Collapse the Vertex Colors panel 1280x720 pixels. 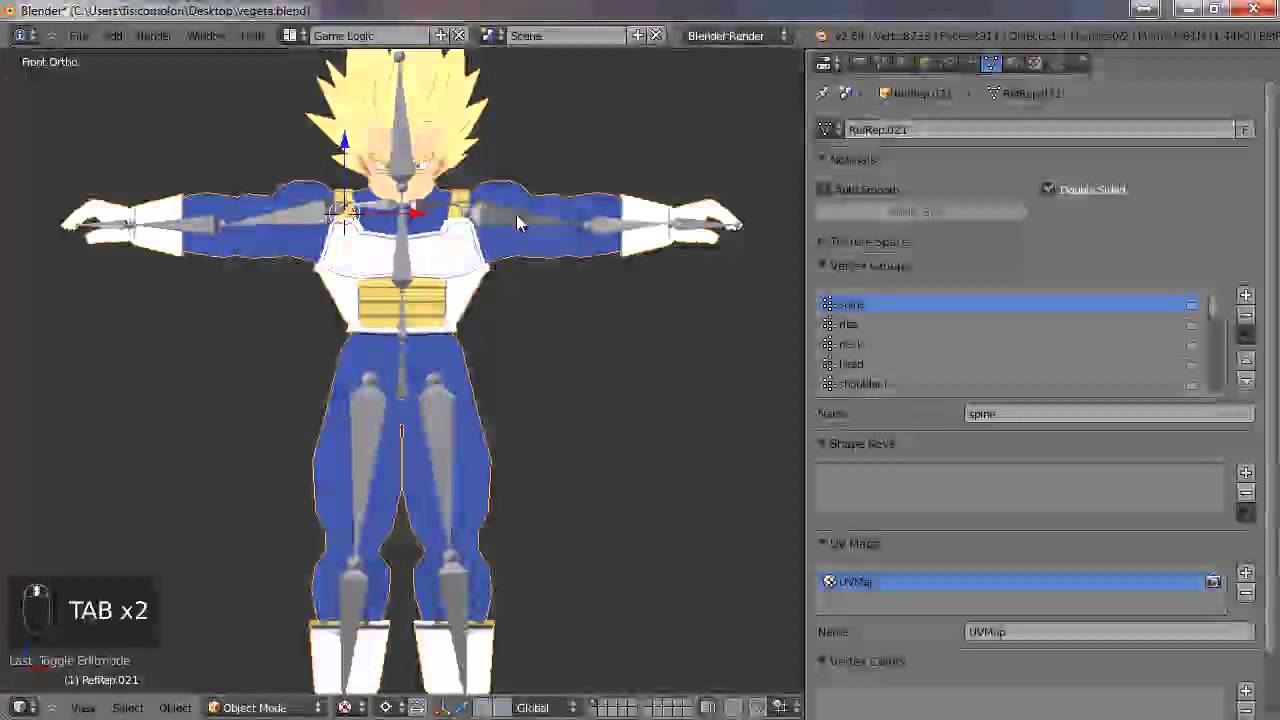pyautogui.click(x=861, y=661)
